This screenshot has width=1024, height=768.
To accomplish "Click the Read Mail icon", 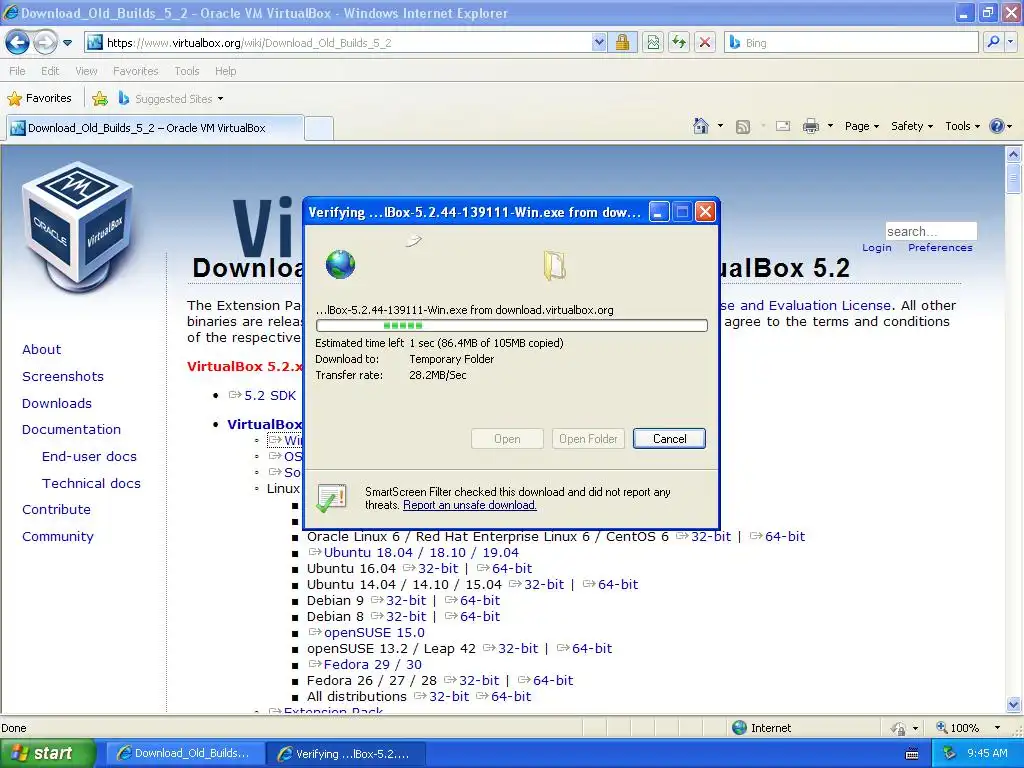I will click(783, 126).
